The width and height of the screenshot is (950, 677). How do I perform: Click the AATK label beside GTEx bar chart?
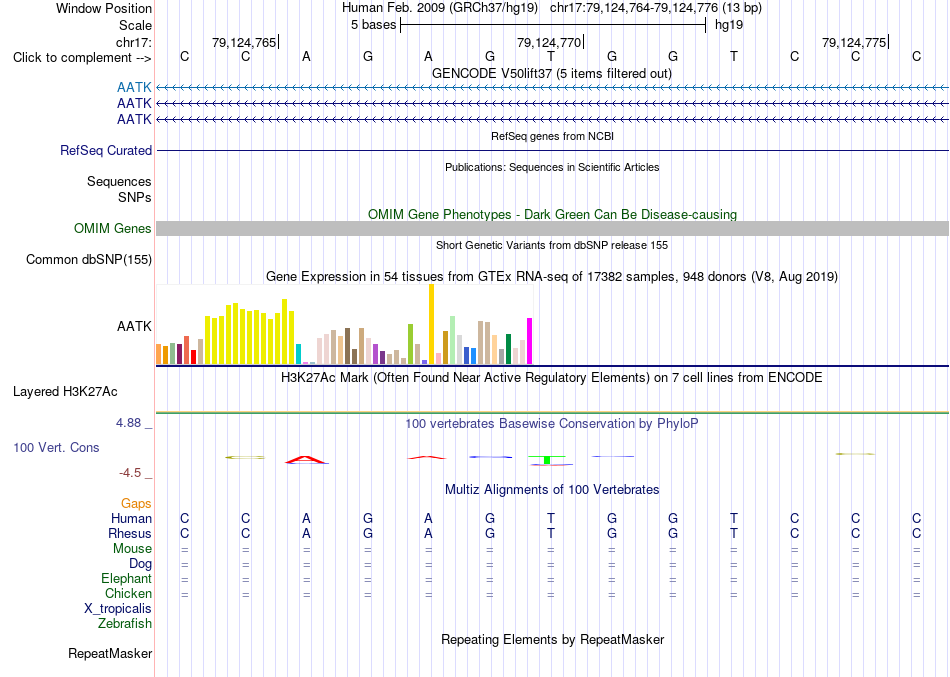[134, 326]
